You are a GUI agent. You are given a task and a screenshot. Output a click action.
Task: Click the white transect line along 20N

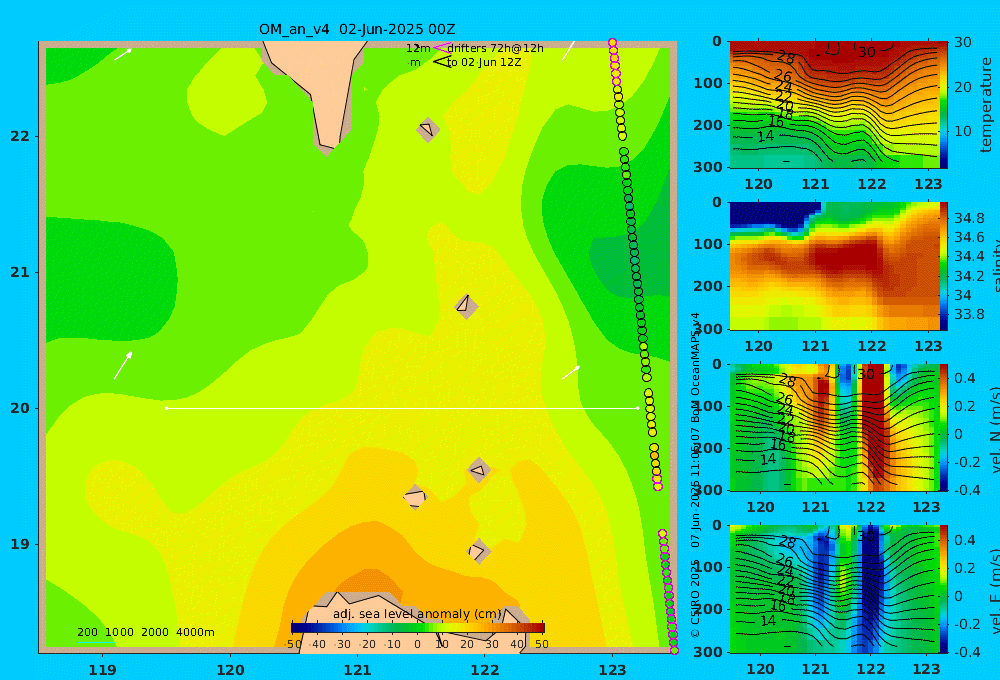tap(402, 408)
